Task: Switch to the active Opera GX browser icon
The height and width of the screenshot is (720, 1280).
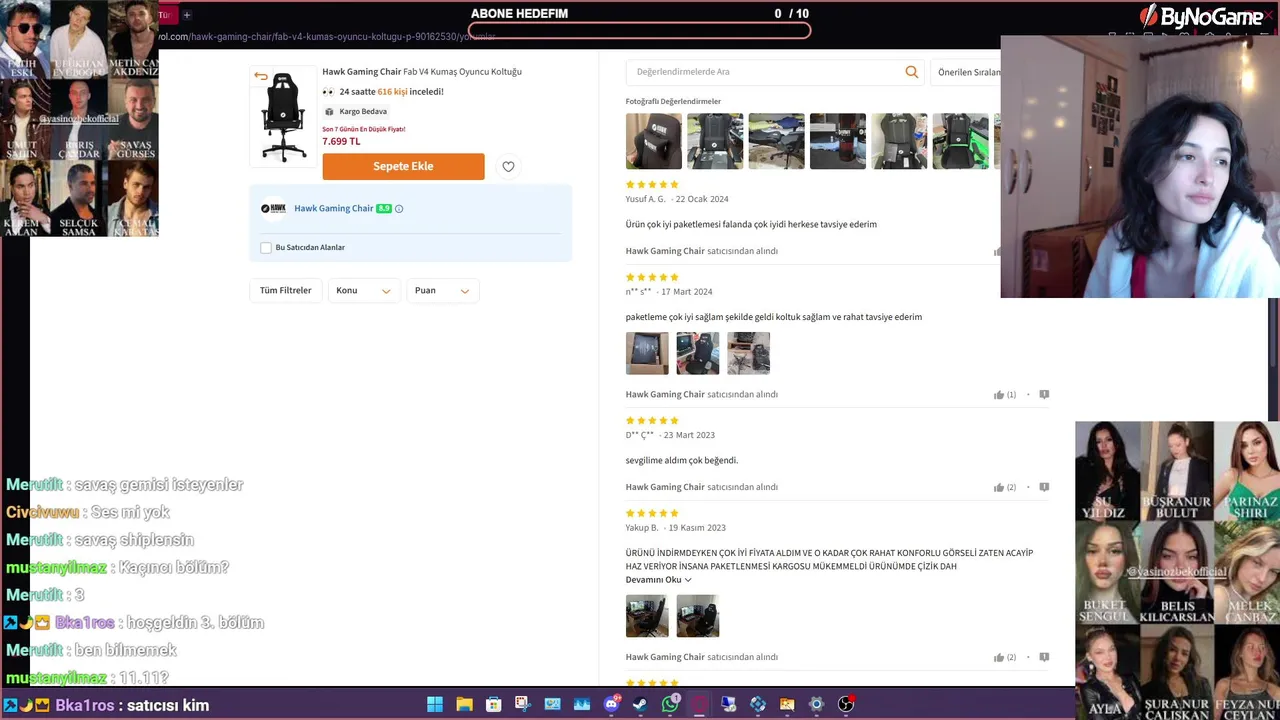Action: tap(699, 704)
